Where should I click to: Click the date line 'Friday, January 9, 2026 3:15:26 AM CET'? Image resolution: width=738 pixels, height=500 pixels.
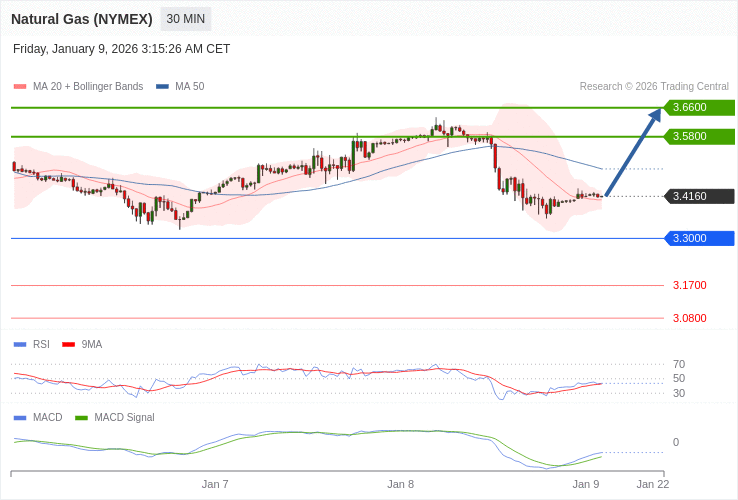[121, 49]
